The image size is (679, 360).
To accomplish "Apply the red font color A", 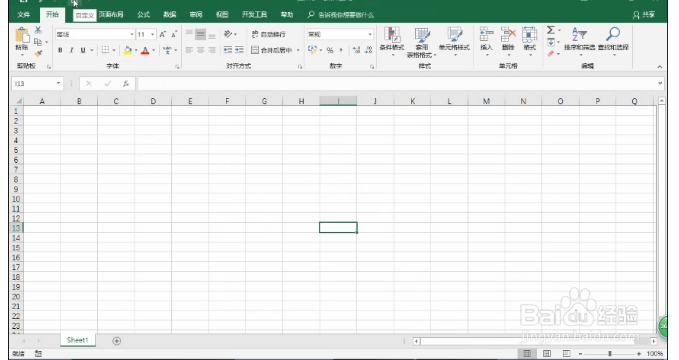I will click(x=145, y=50).
